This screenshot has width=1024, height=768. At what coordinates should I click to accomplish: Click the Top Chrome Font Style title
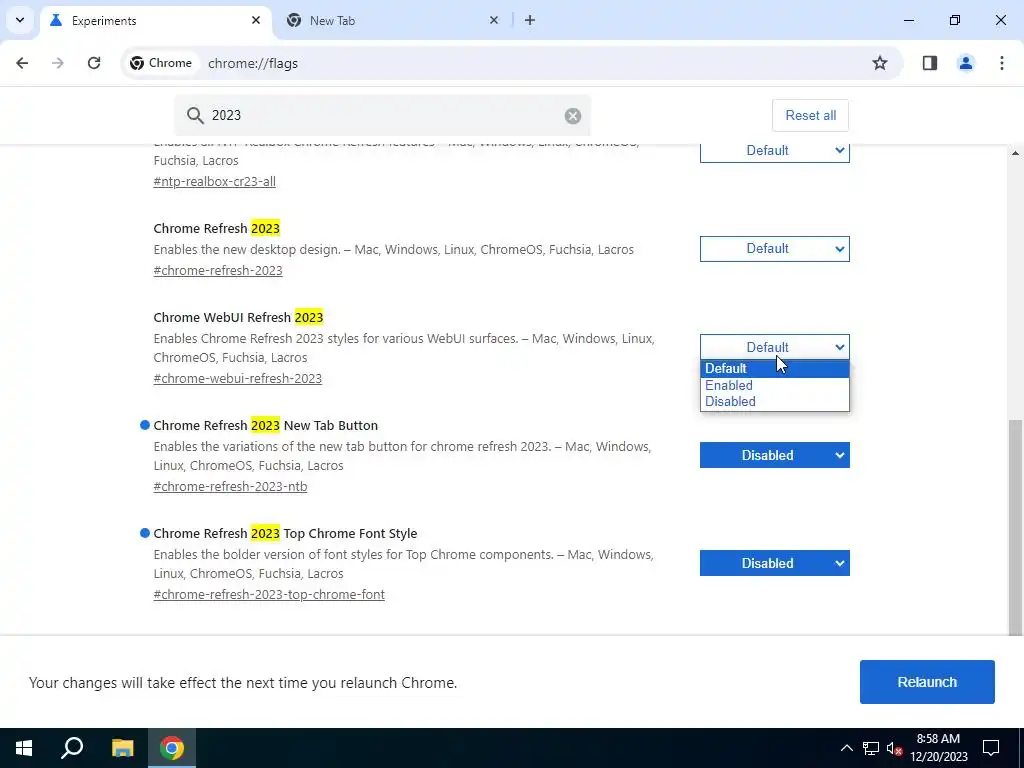pyautogui.click(x=285, y=534)
